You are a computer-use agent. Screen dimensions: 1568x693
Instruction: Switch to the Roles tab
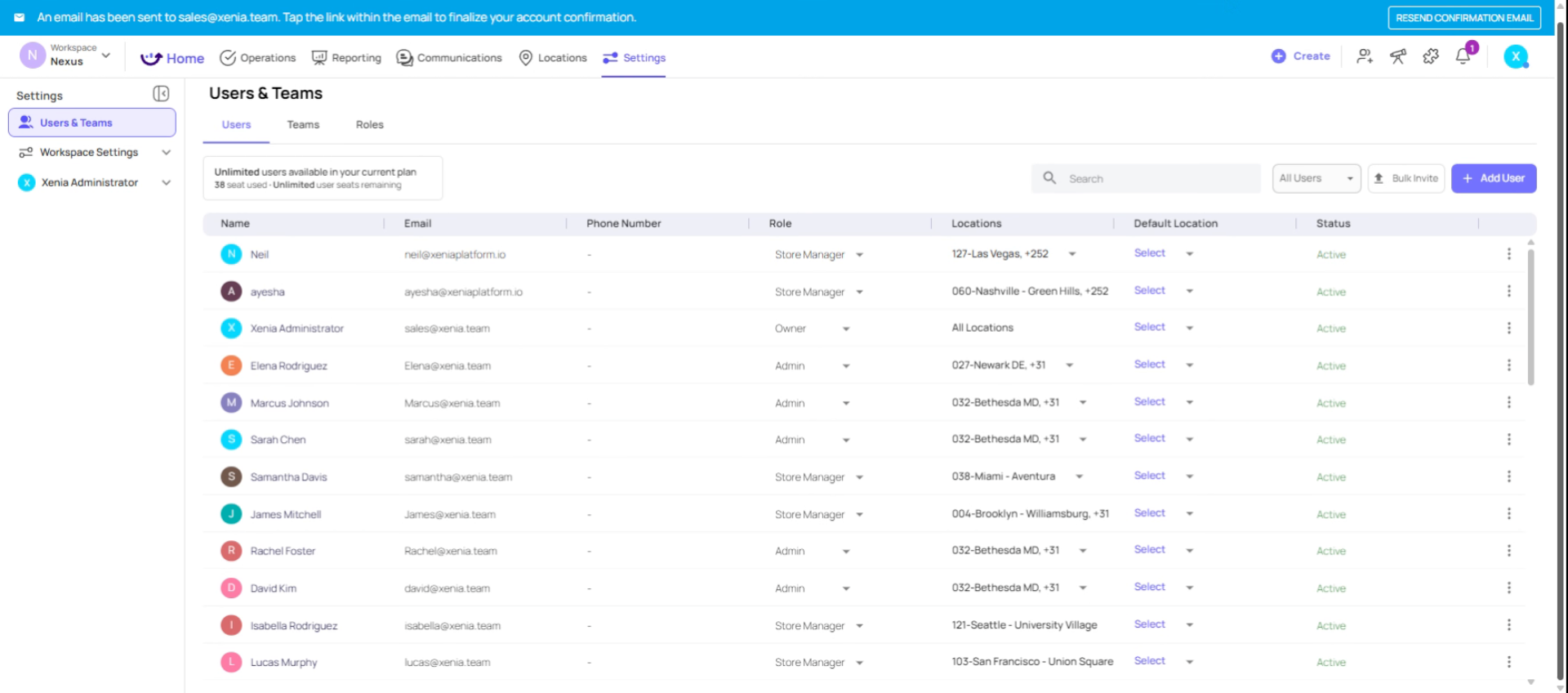[x=369, y=125]
